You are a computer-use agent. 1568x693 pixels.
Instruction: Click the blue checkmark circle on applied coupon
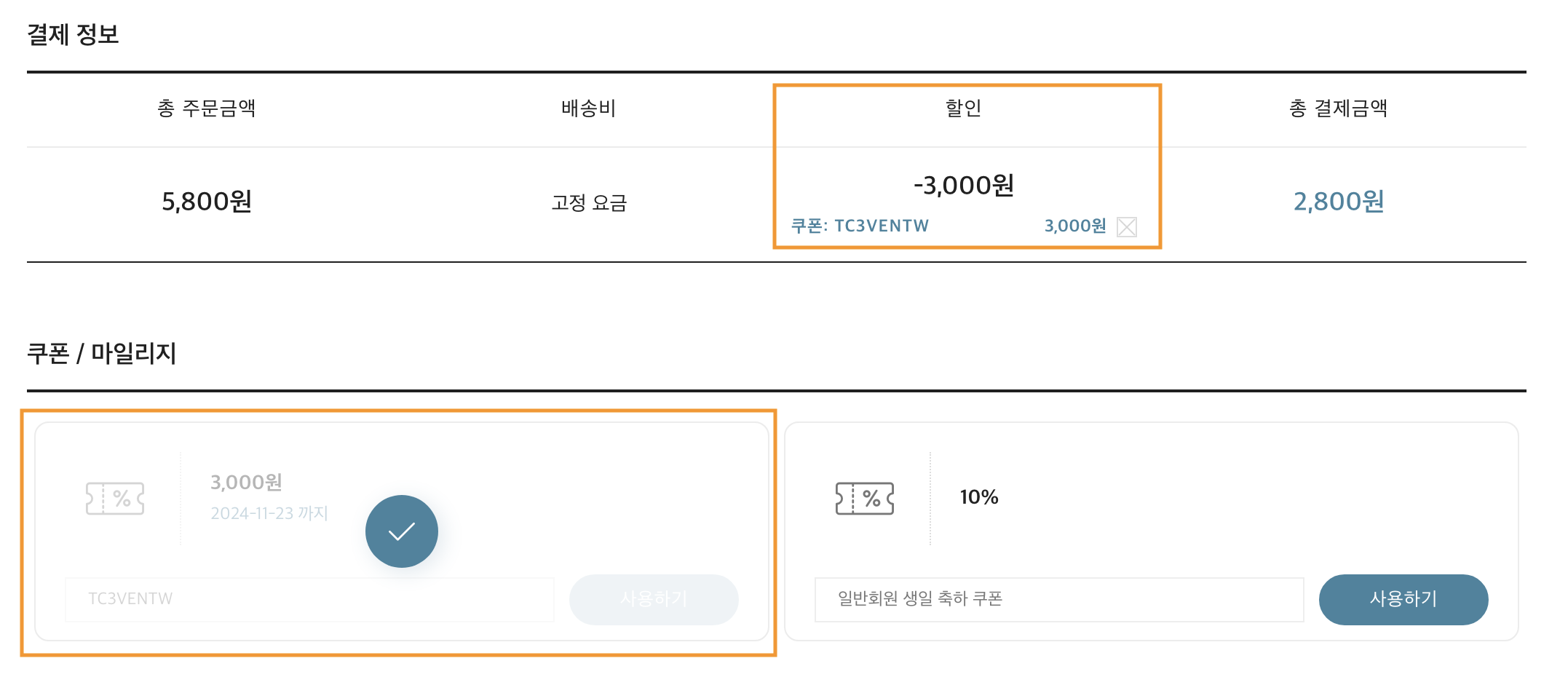click(402, 531)
